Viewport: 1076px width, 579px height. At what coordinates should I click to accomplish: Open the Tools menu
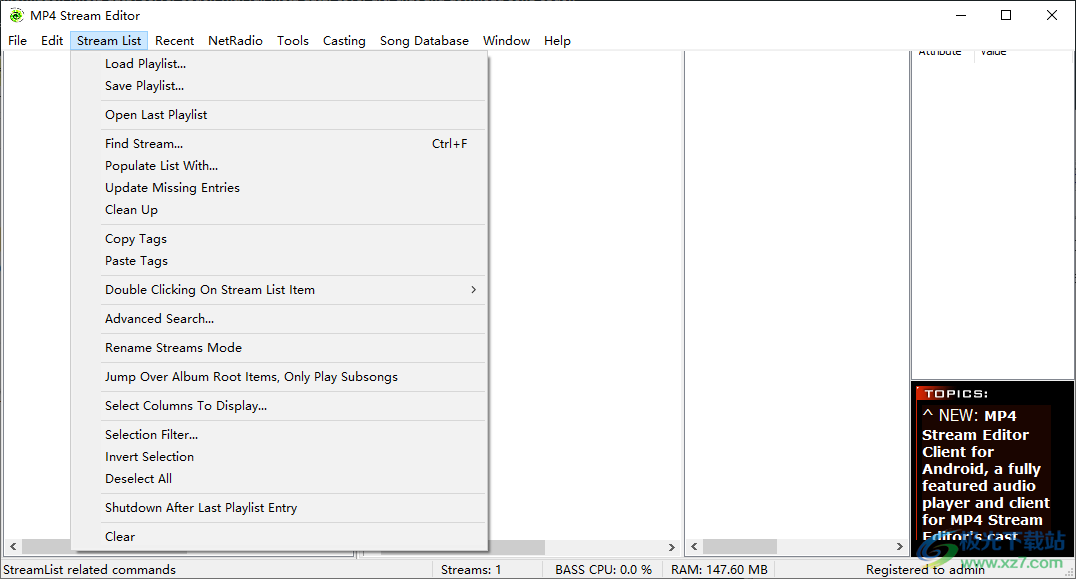tap(293, 40)
